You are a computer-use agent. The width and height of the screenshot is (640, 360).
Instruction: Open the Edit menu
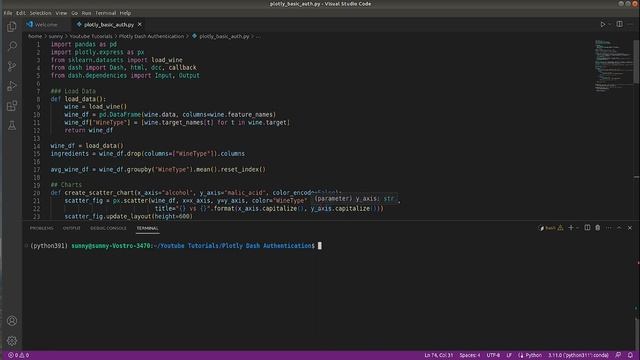click(x=21, y=13)
